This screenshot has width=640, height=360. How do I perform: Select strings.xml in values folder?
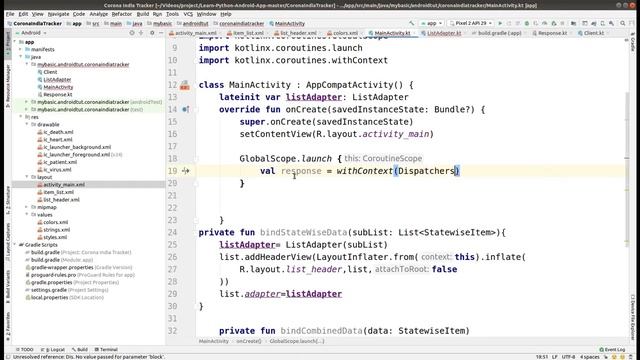tap(56, 229)
